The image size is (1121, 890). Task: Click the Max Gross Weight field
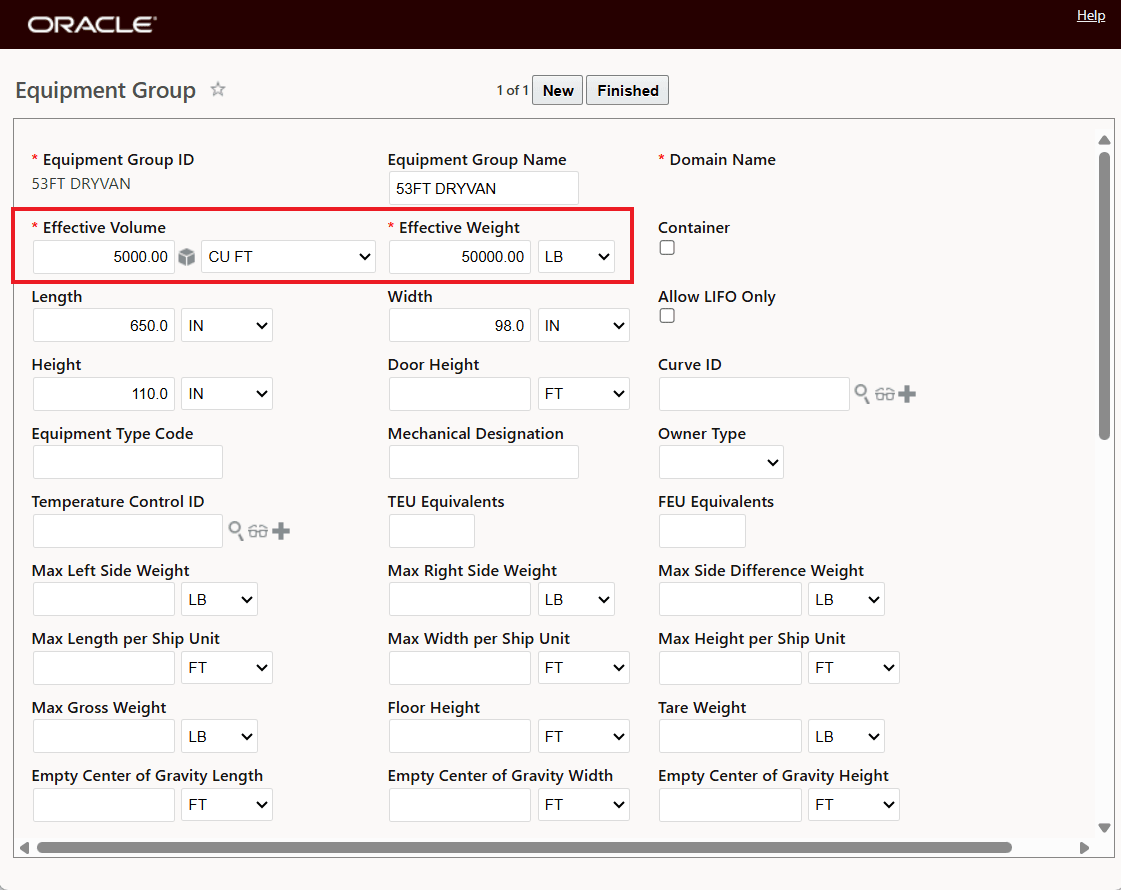[x=104, y=736]
